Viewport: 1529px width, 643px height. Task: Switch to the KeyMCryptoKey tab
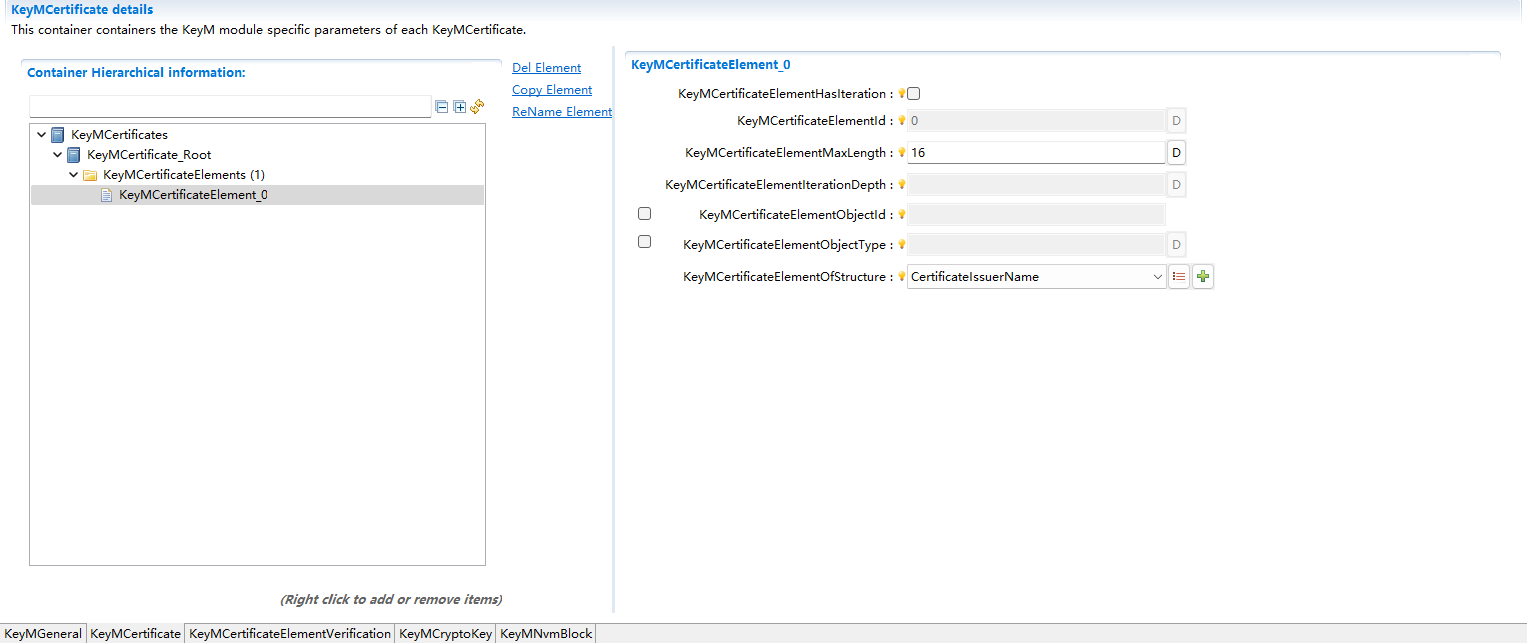point(445,633)
